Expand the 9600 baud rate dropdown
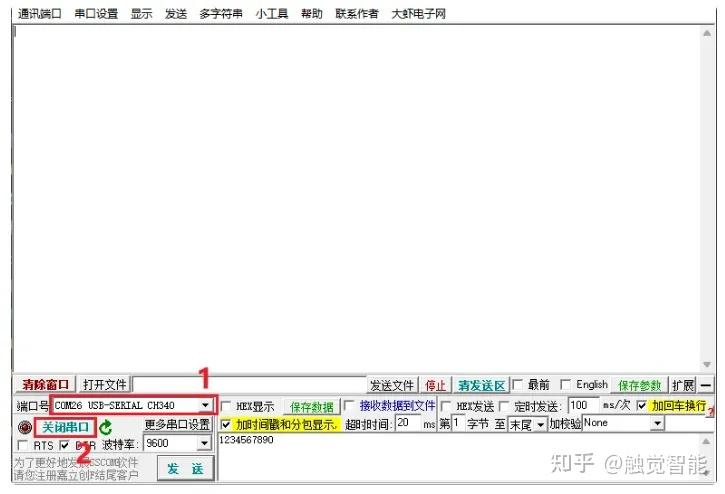Image resolution: width=725 pixels, height=494 pixels. pyautogui.click(x=204, y=443)
